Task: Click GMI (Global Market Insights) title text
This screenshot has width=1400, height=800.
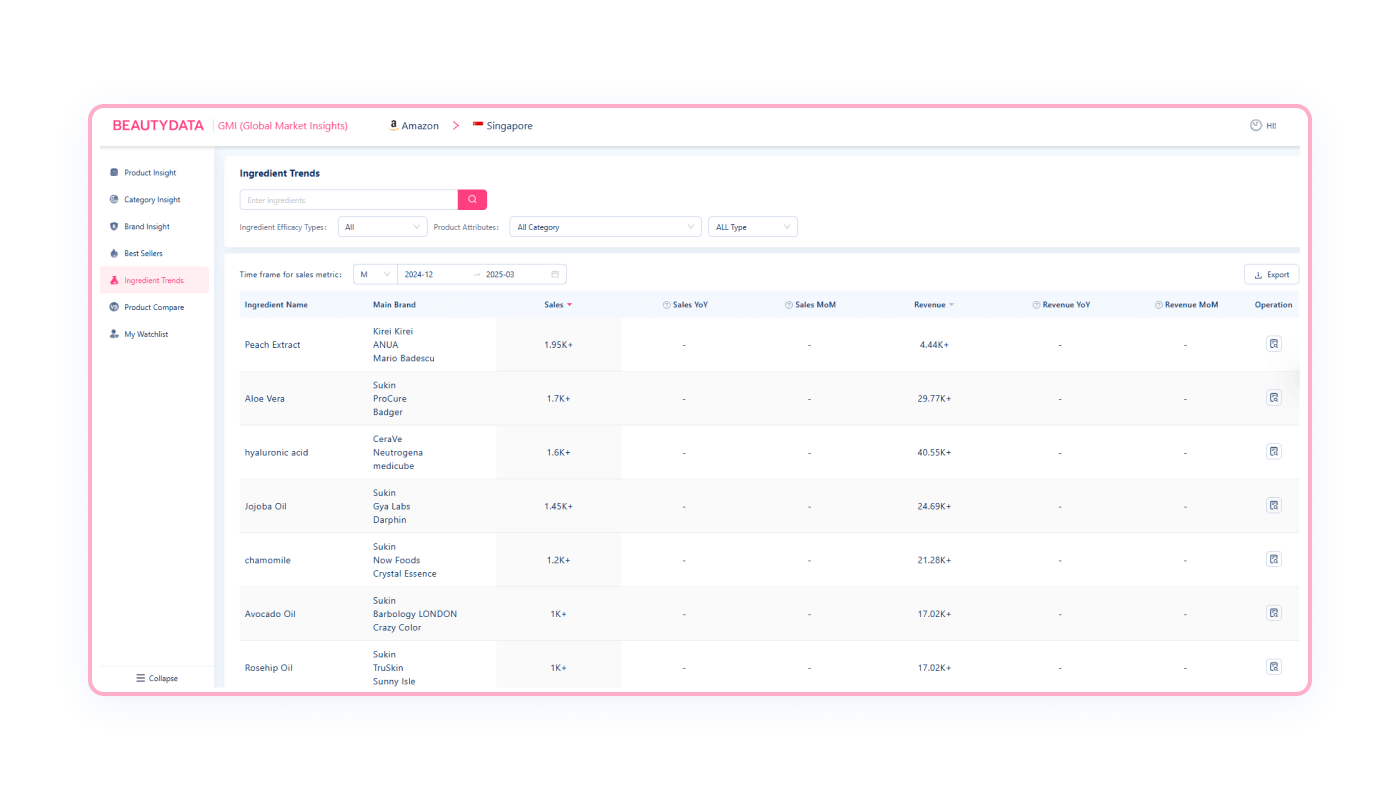Action: (x=283, y=126)
